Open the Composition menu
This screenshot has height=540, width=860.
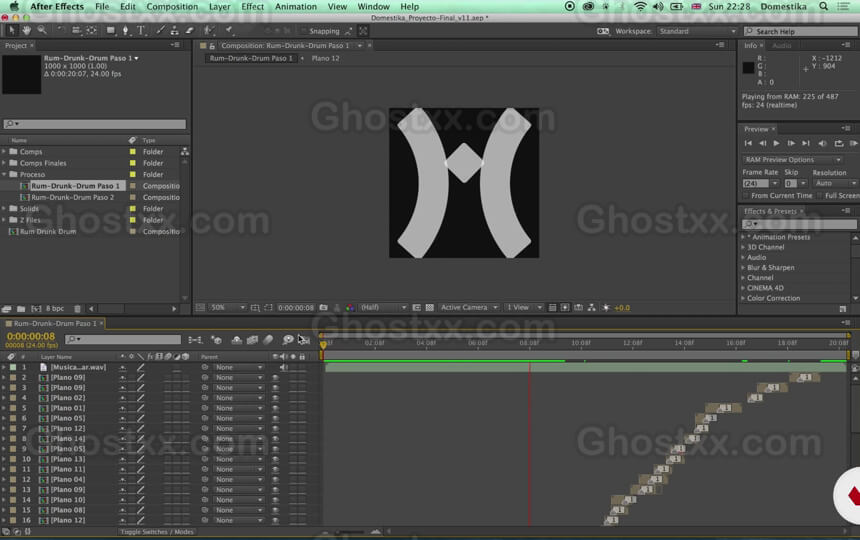click(x=172, y=7)
